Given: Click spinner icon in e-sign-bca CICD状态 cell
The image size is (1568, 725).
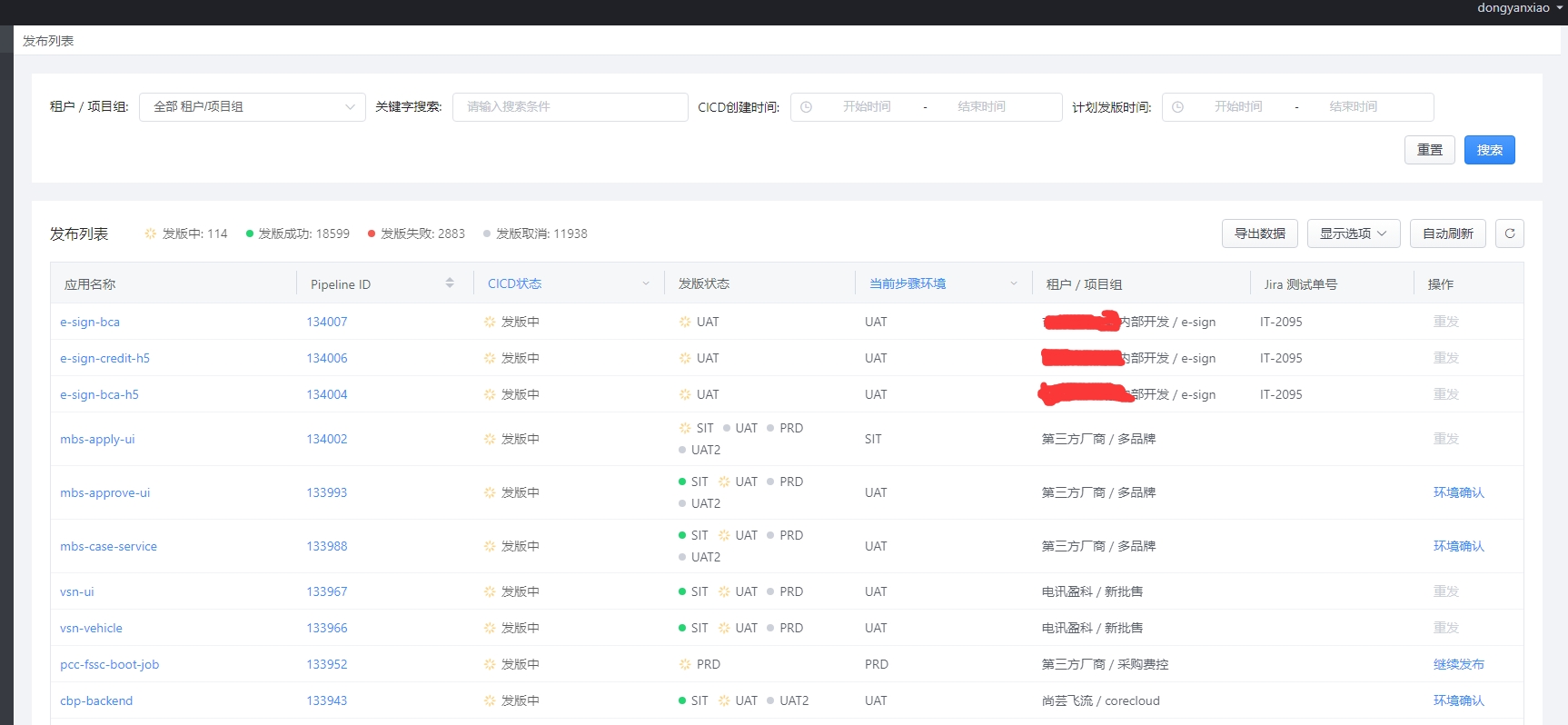Looking at the screenshot, I should [490, 322].
